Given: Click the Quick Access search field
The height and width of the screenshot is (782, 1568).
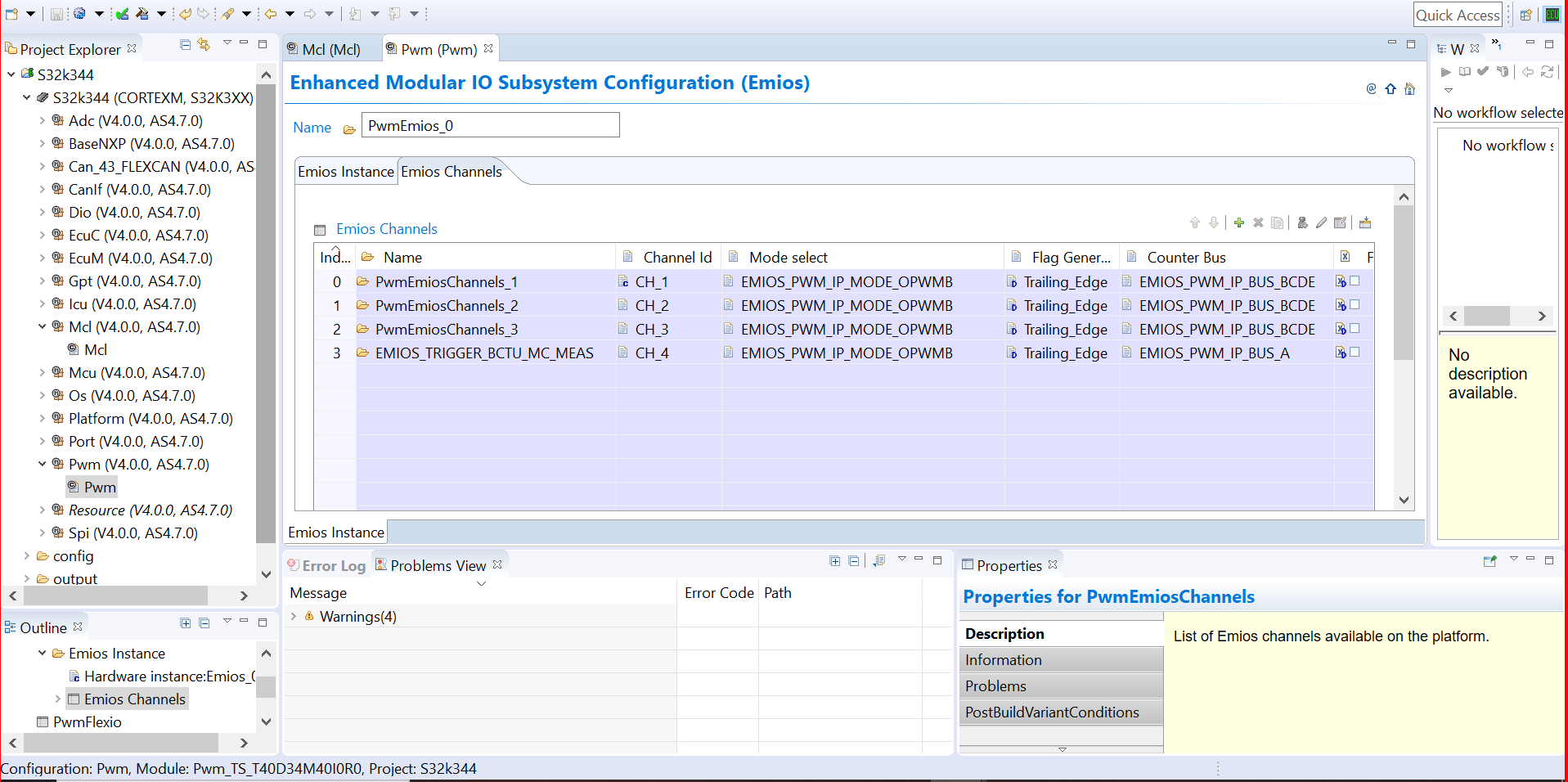Looking at the screenshot, I should pos(1458,15).
